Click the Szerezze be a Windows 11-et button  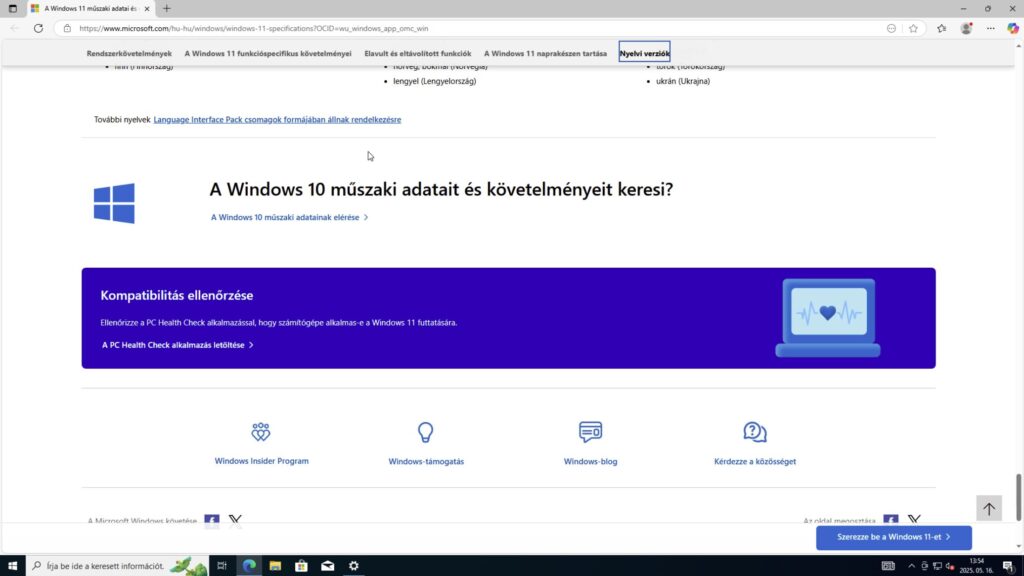893,537
